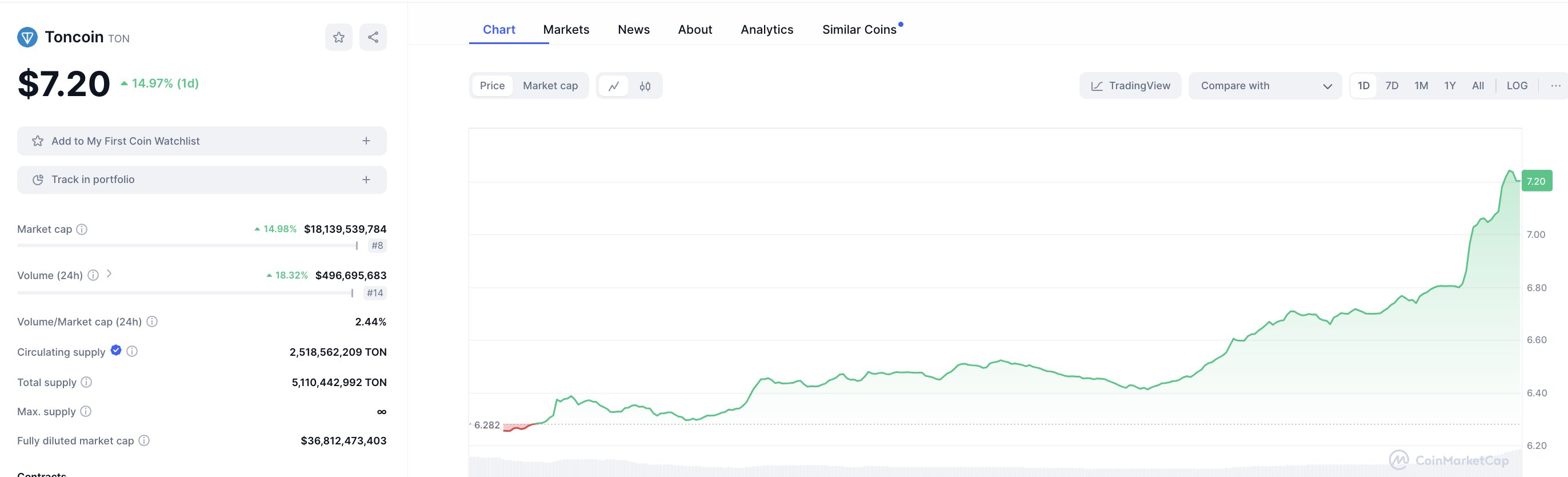The width and height of the screenshot is (1568, 477).
Task: Open the Max. supply info icon
Action: [86, 411]
